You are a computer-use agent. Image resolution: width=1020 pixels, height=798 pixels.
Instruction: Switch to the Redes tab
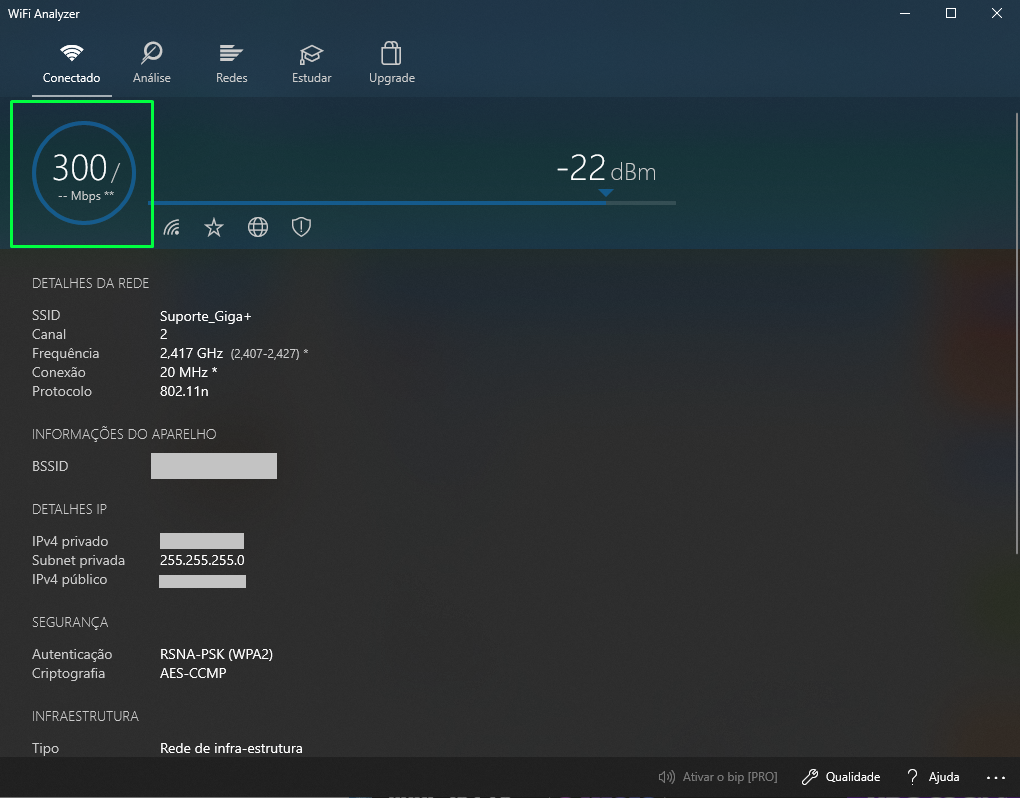[x=231, y=63]
